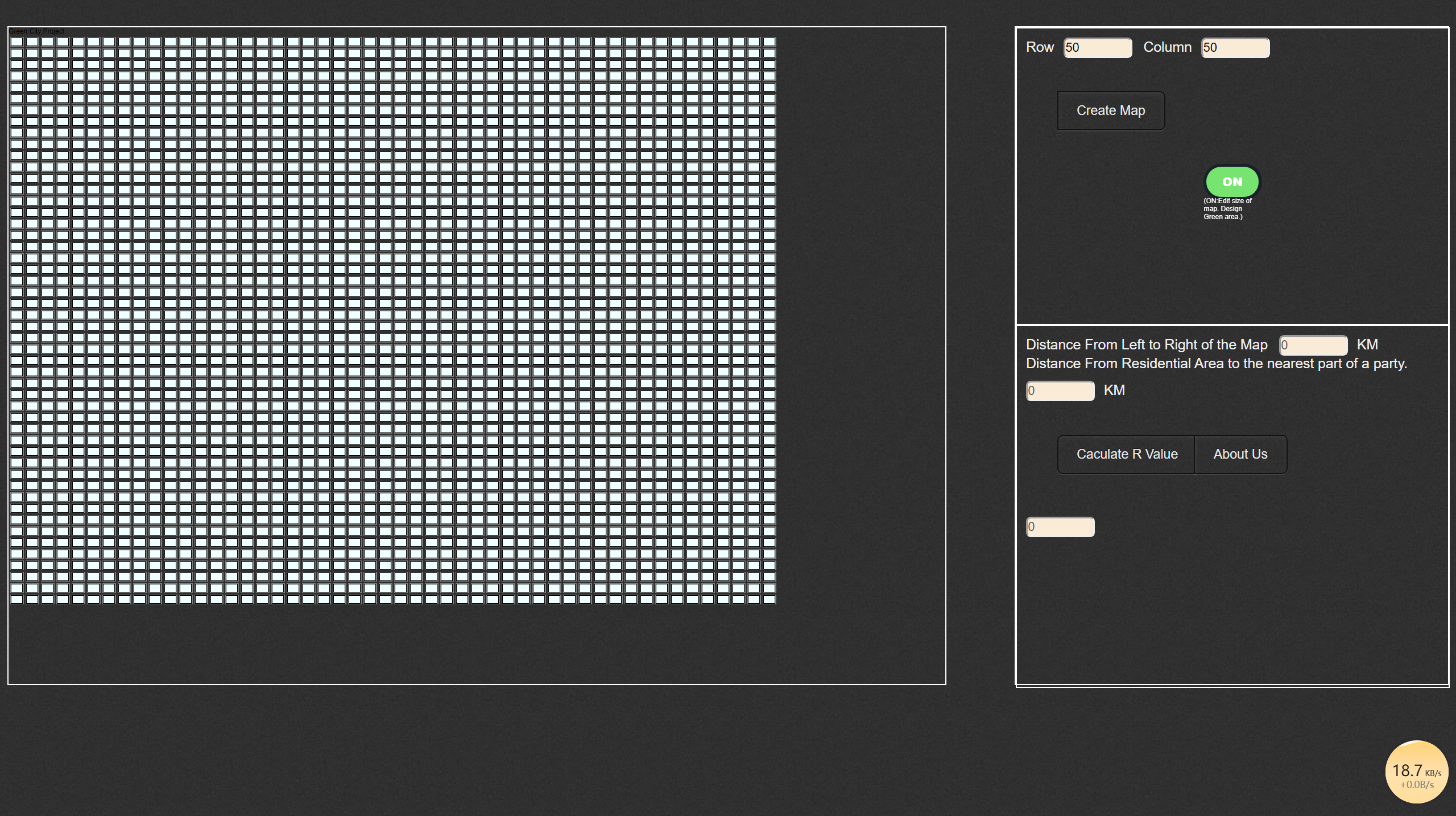Click the Column label text
The width and height of the screenshot is (1456, 816).
(x=1167, y=47)
